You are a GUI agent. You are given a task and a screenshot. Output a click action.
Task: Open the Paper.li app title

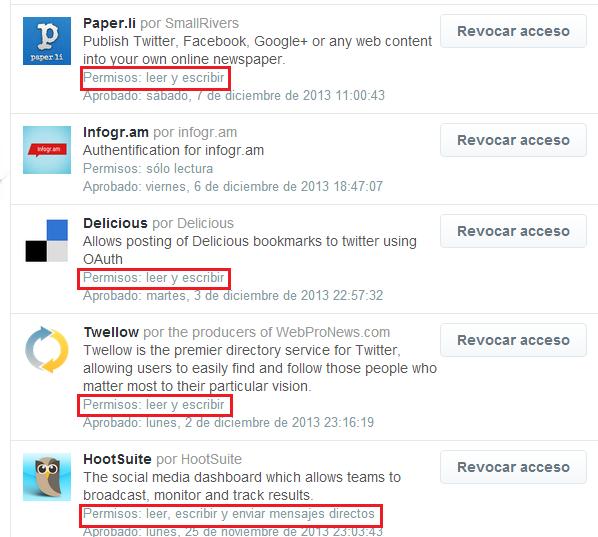click(x=109, y=23)
